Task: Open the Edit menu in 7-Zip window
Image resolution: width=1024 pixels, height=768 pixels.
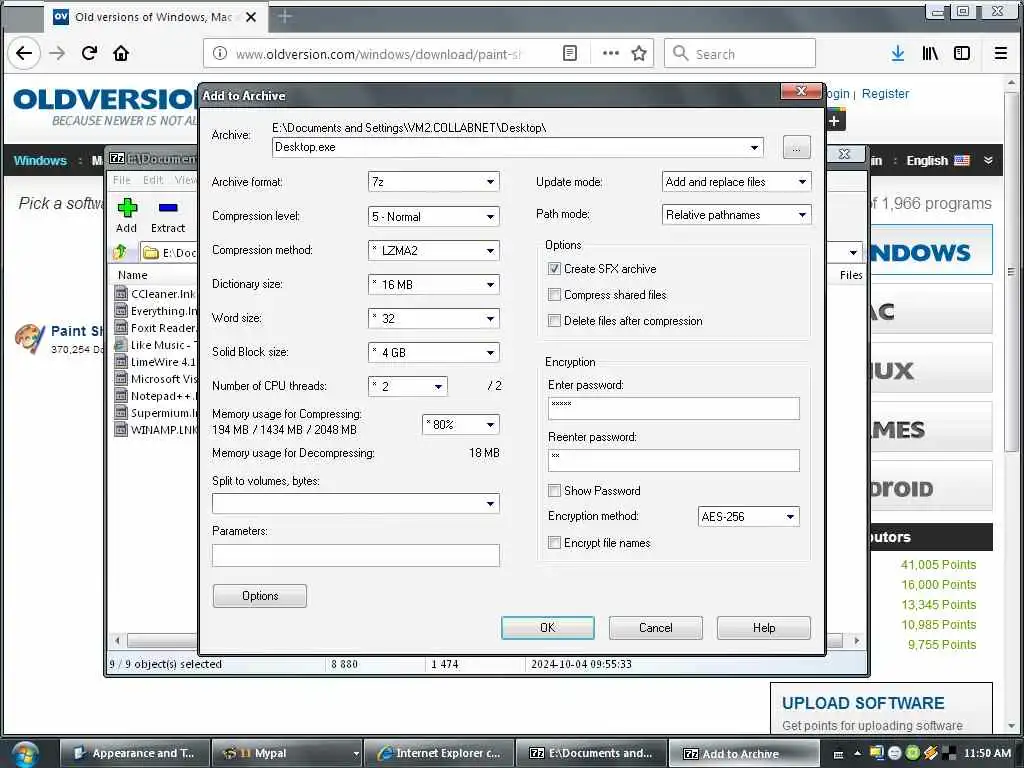Action: point(153,180)
